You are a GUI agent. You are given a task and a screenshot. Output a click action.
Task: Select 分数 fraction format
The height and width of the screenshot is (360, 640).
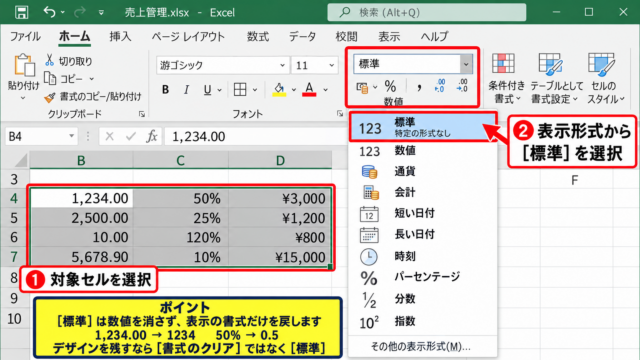pos(423,300)
